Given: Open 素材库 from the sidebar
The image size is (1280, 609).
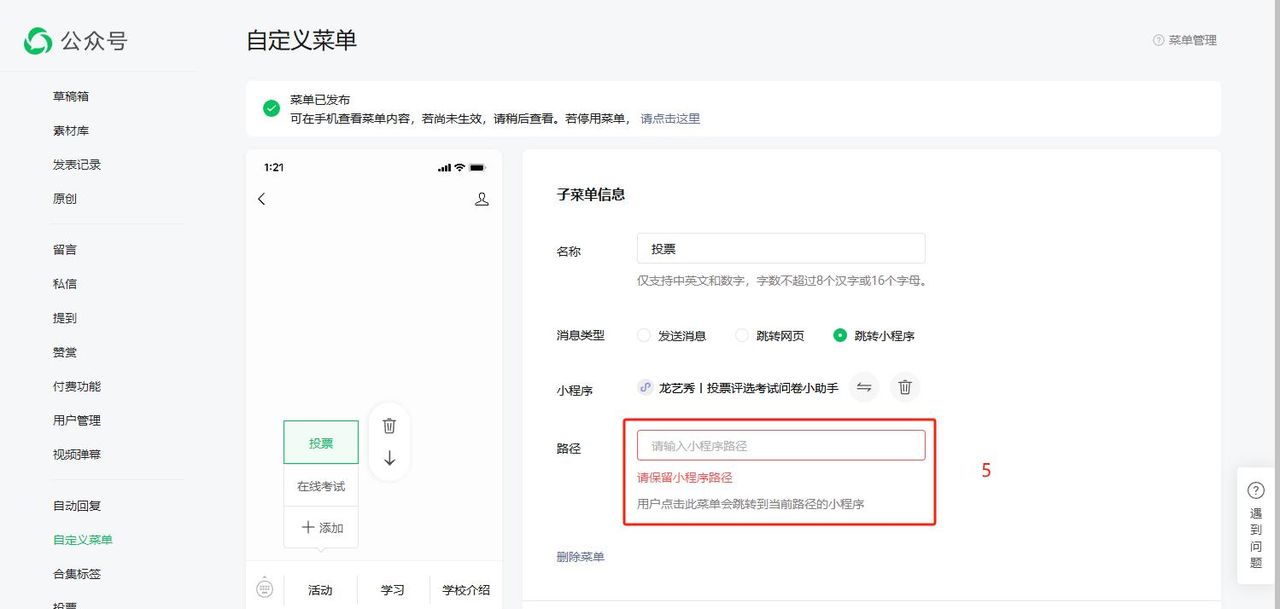Looking at the screenshot, I should [x=66, y=130].
